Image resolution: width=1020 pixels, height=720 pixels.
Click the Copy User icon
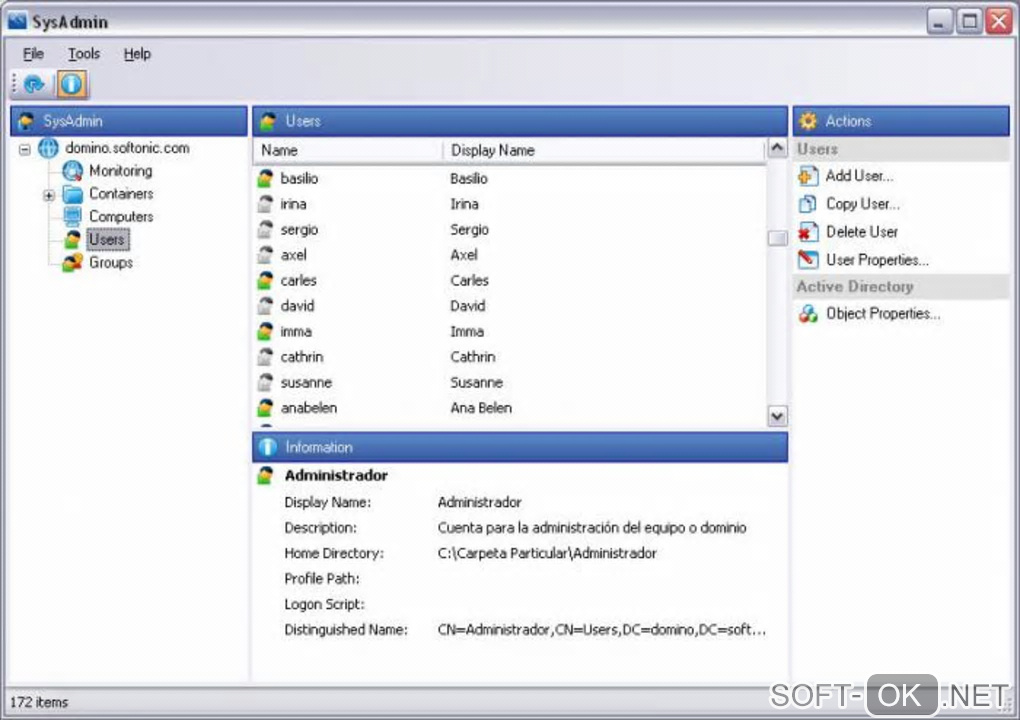807,204
